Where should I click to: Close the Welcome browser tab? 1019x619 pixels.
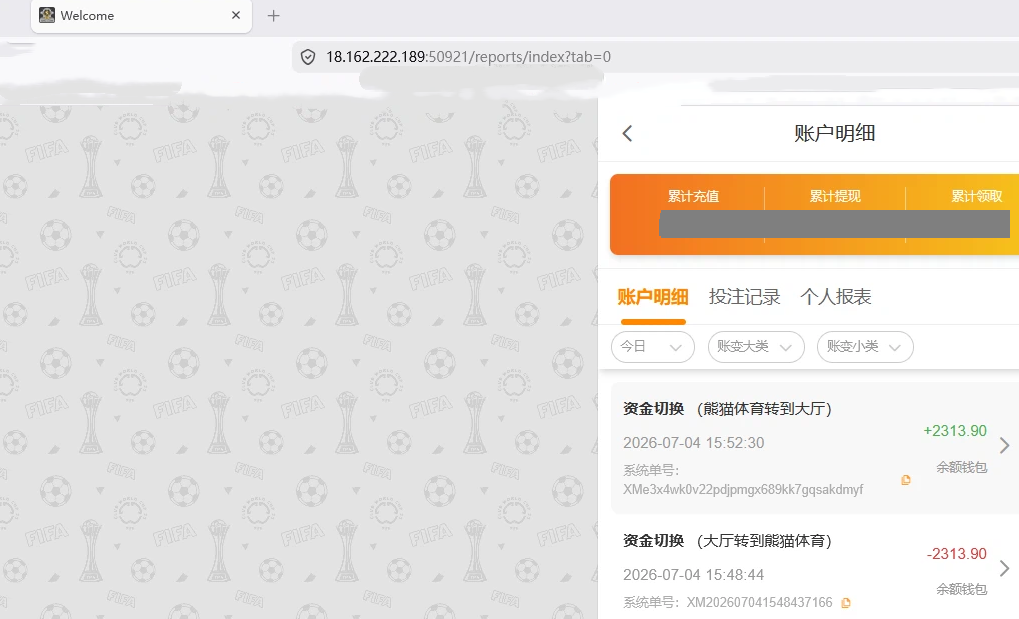236,15
